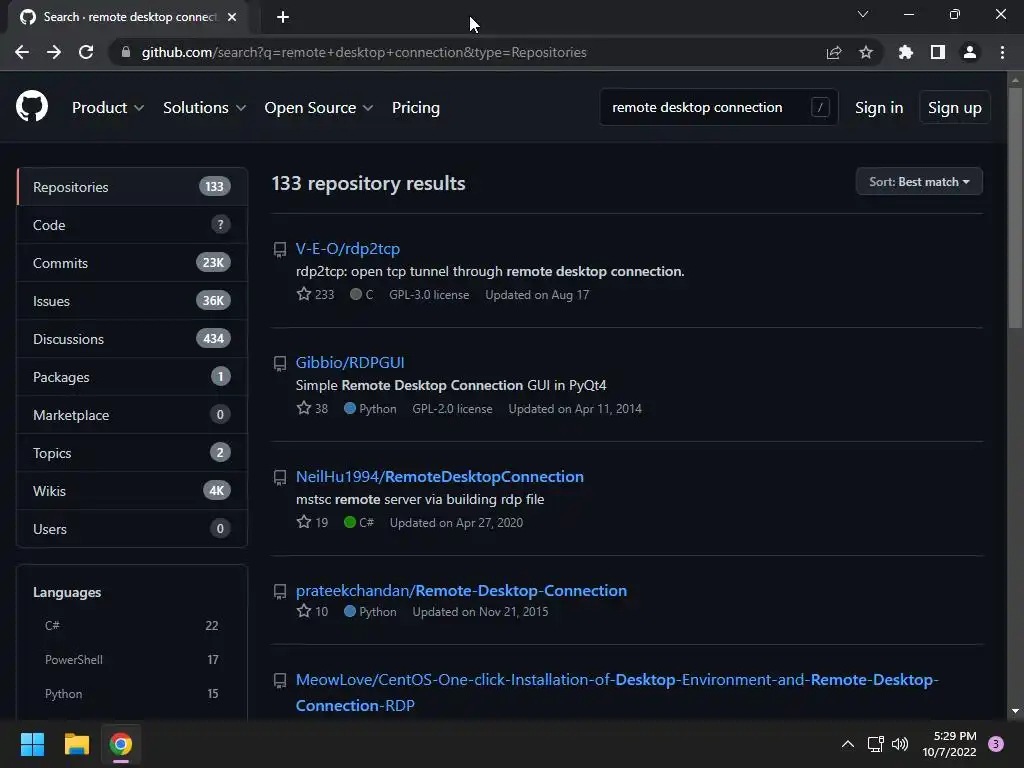The height and width of the screenshot is (768, 1024).
Task: Close the GitHub Search tab
Action: pos(232,17)
